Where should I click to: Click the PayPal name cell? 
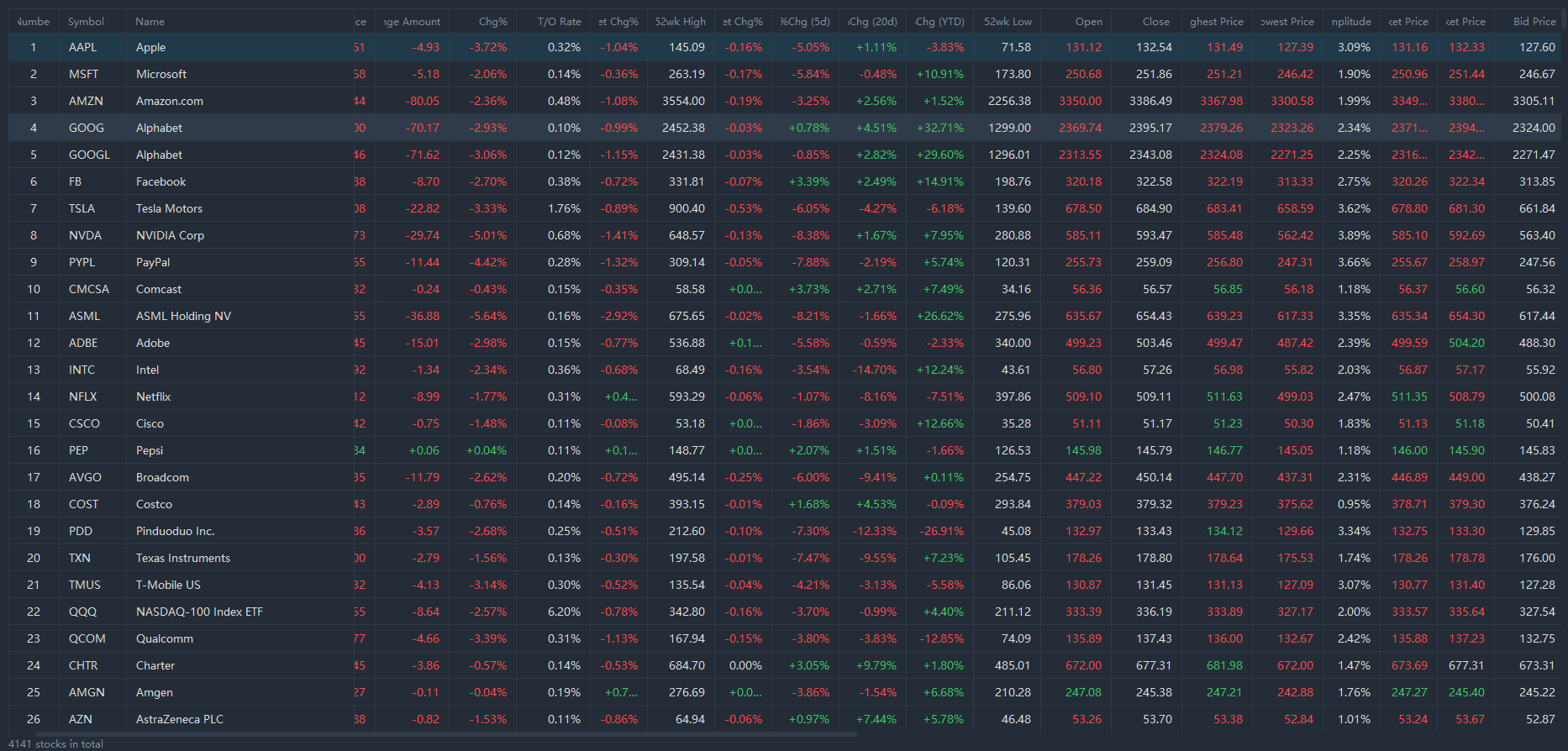coord(153,262)
